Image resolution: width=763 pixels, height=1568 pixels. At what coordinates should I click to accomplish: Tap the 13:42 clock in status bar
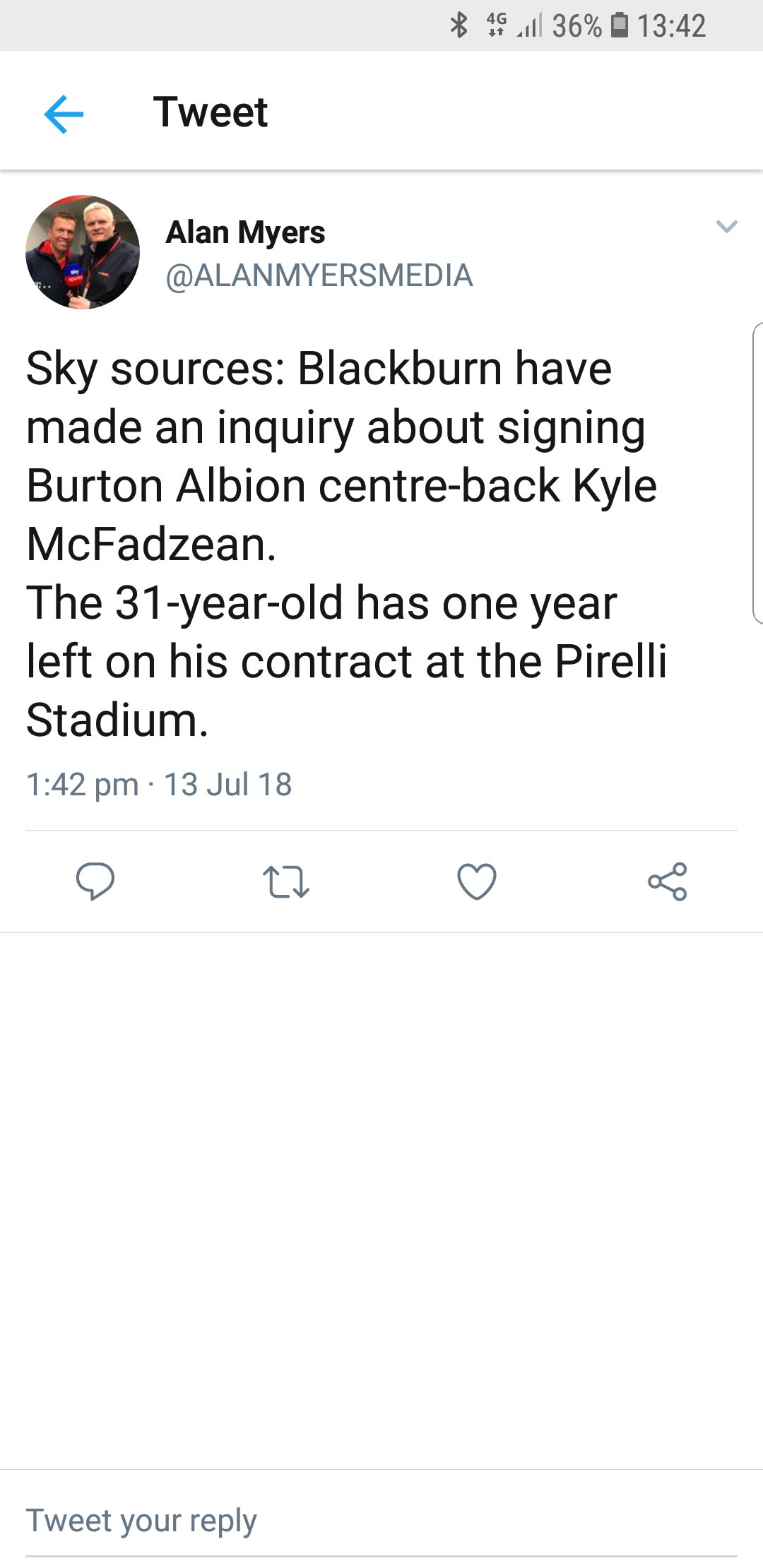pos(671,26)
